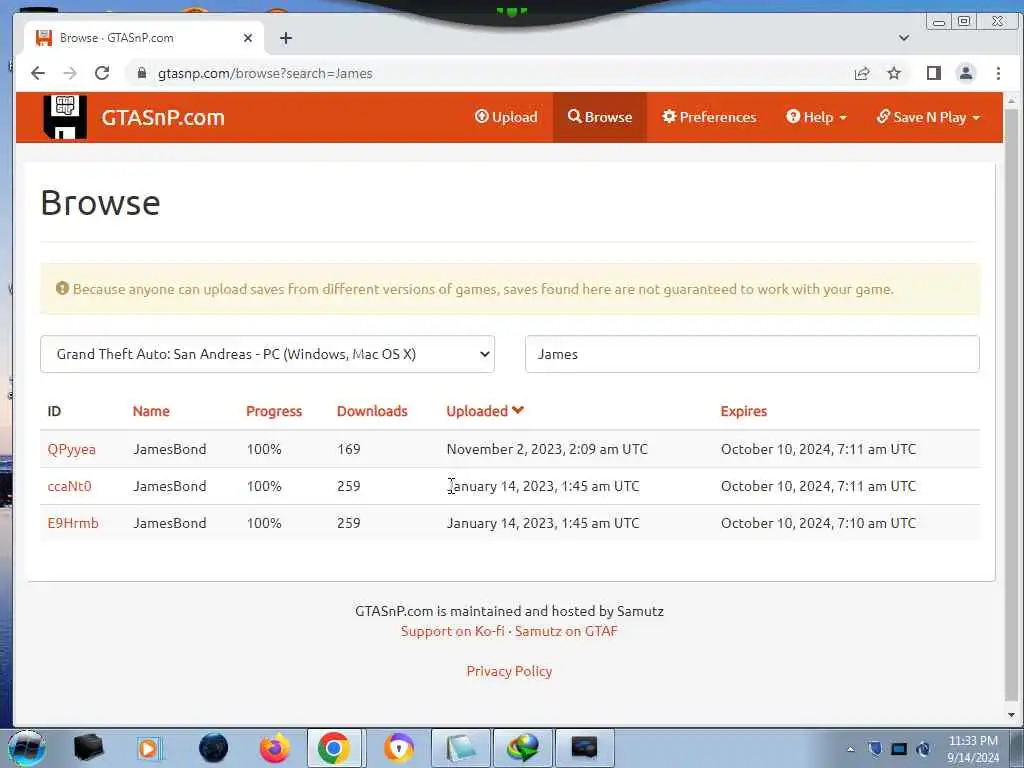This screenshot has width=1024, height=768.
Task: Click the scrollbar down arrow
Action: [1012, 714]
